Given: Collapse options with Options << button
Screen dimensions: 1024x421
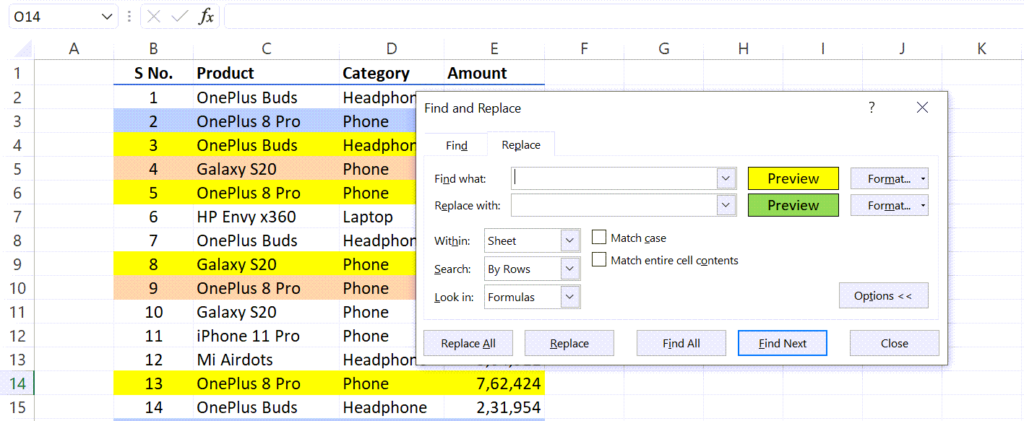Looking at the screenshot, I should pos(883,296).
